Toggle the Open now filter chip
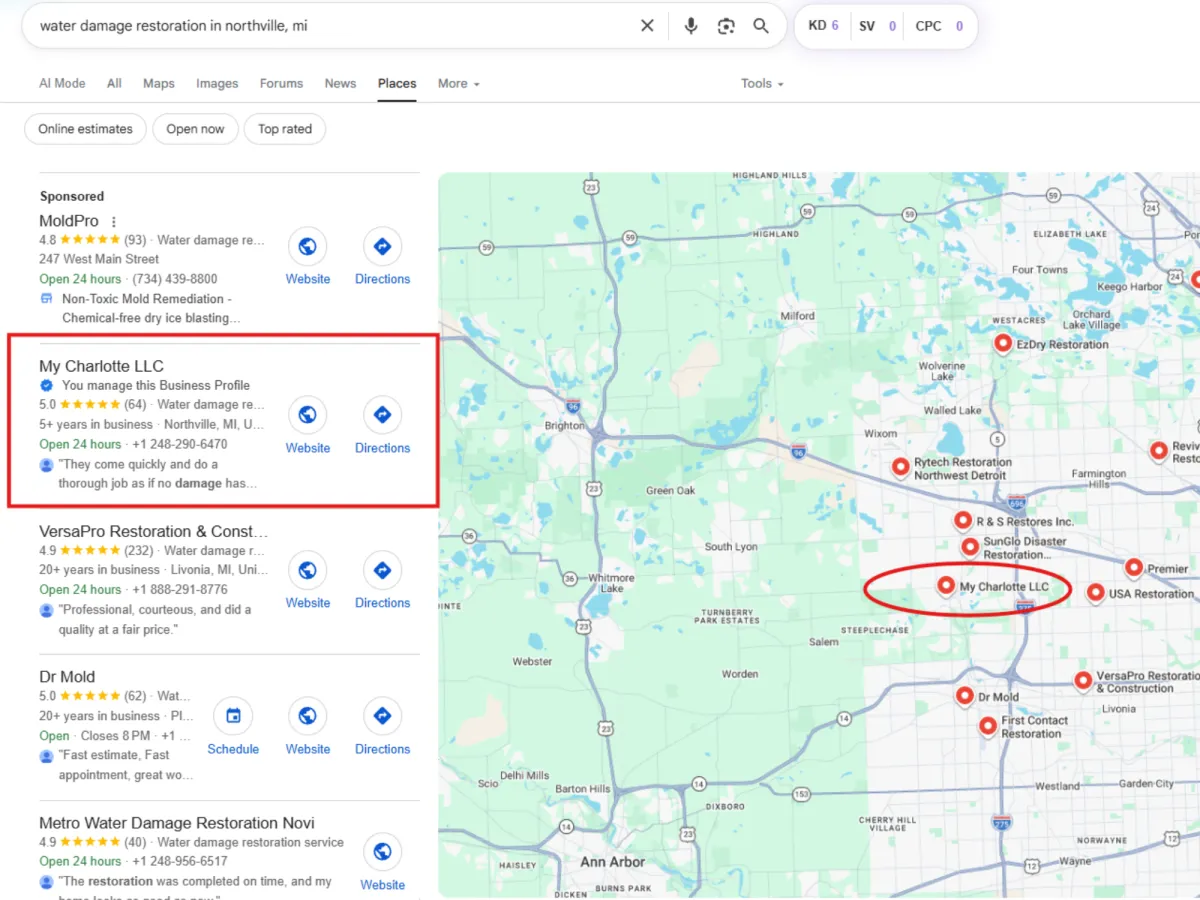This screenshot has height=900, width=1200. (195, 129)
